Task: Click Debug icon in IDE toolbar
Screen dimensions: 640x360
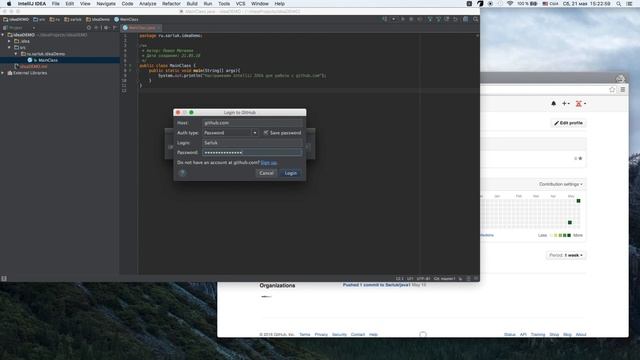Action: [x=411, y=19]
